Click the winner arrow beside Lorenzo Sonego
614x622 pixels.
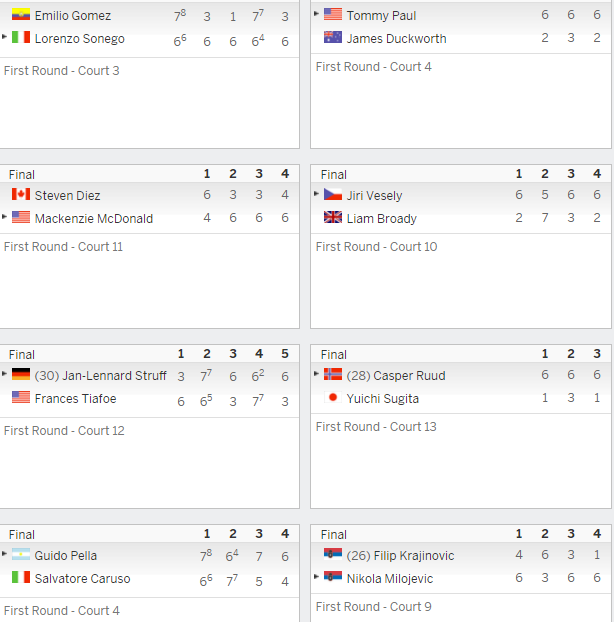tap(4, 36)
